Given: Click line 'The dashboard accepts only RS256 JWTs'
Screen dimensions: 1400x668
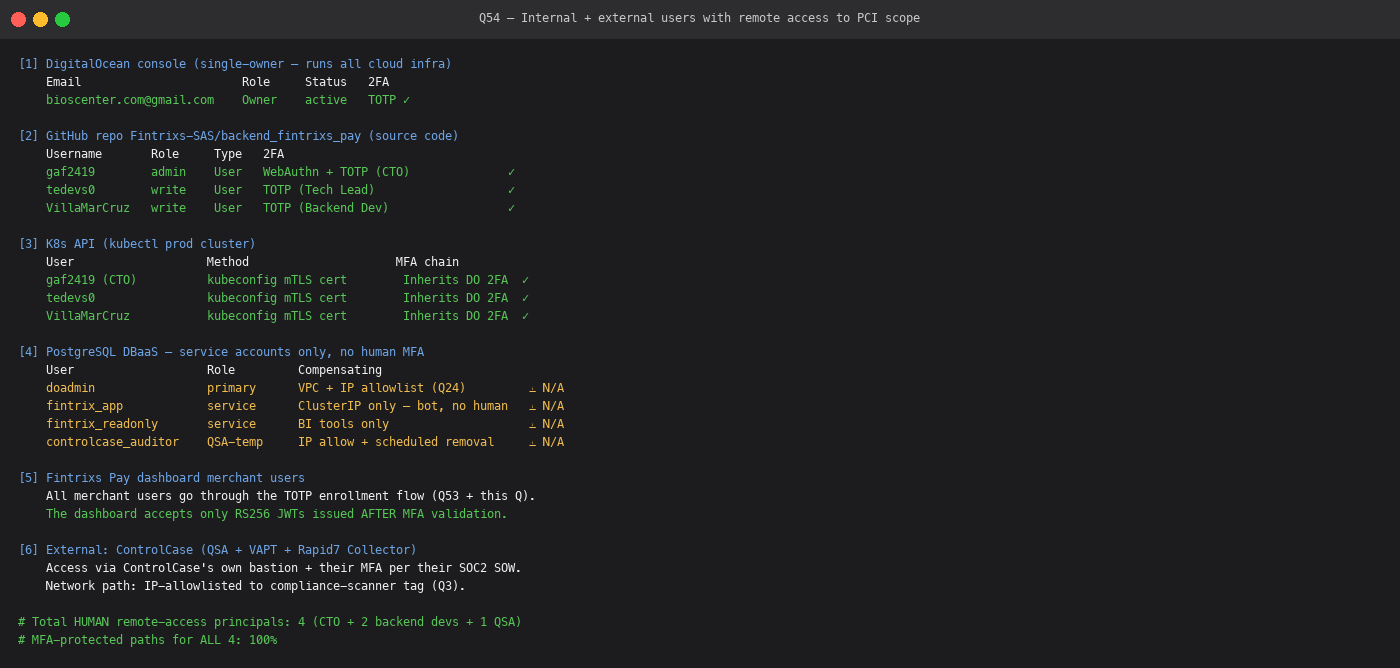Looking at the screenshot, I should [x=277, y=514].
